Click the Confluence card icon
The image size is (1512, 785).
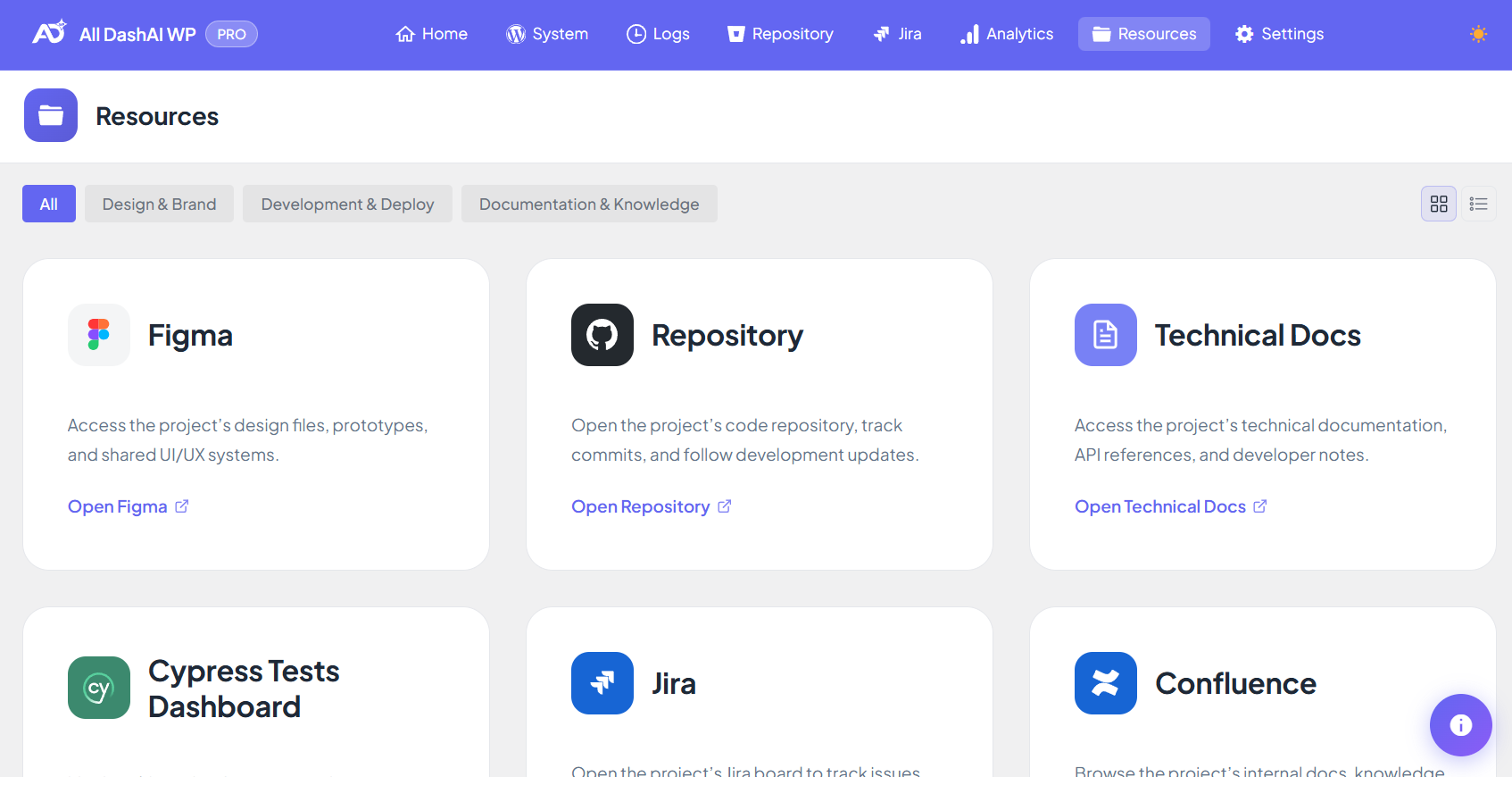(x=1105, y=683)
